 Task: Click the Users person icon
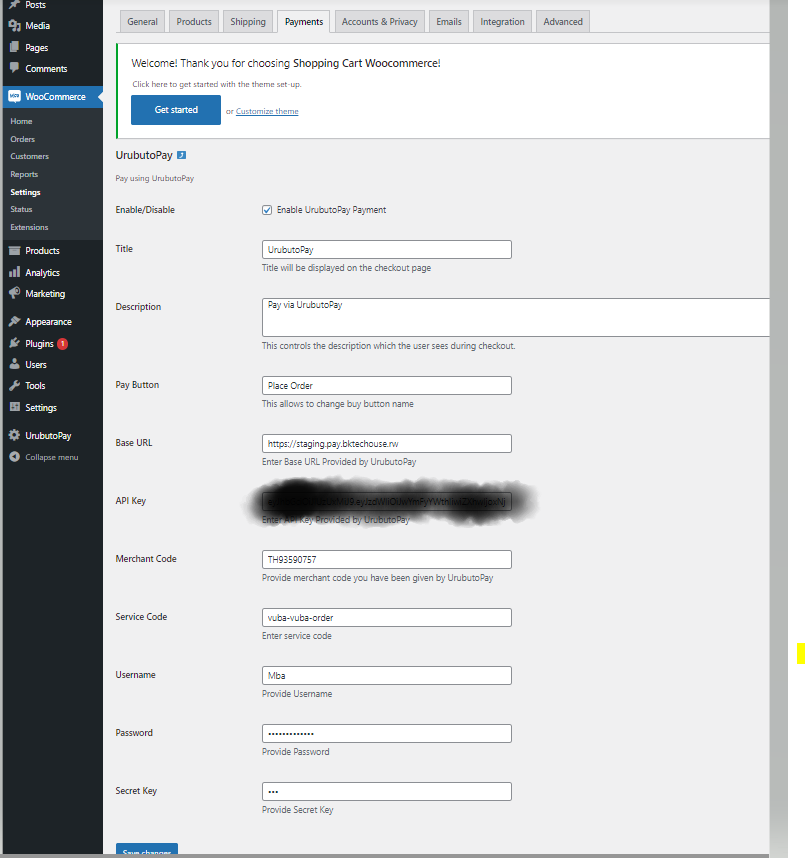click(15, 364)
